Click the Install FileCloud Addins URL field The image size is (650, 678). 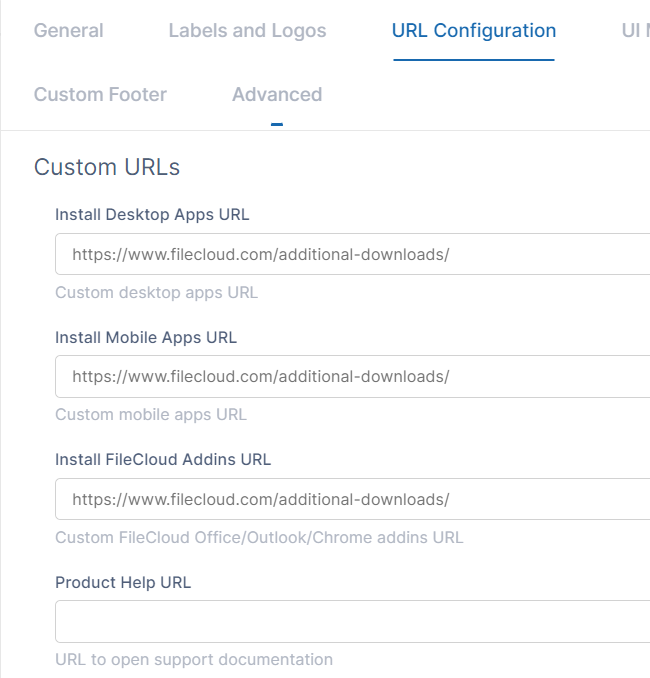click(x=352, y=499)
